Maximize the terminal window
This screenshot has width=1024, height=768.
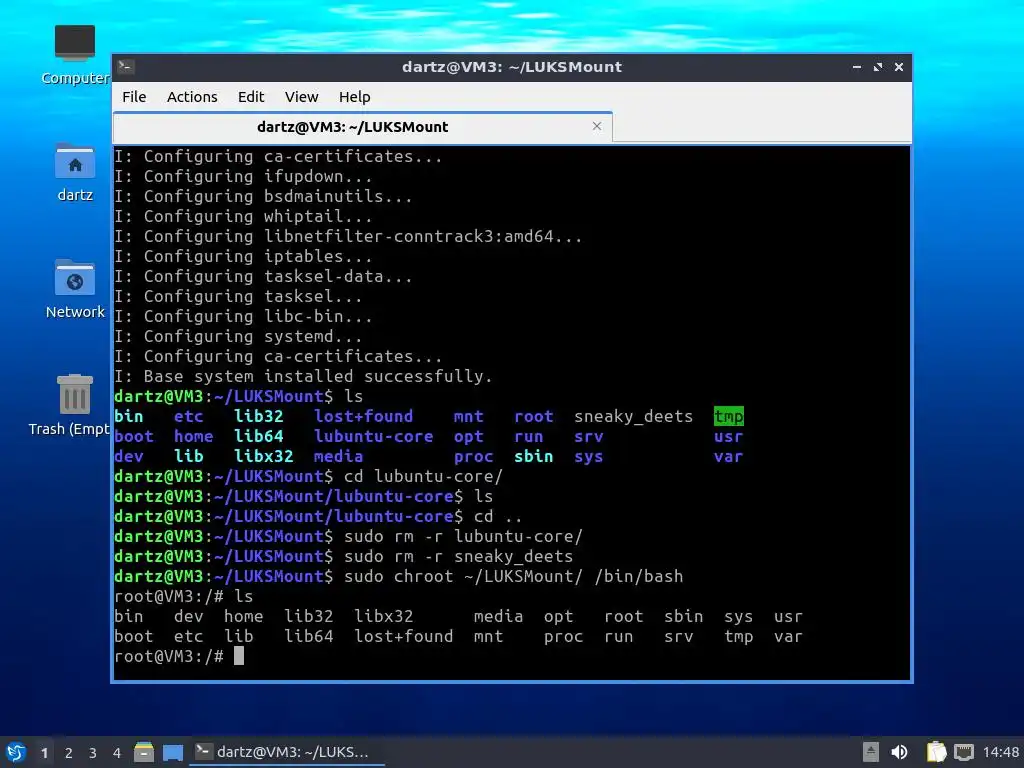pos(878,67)
